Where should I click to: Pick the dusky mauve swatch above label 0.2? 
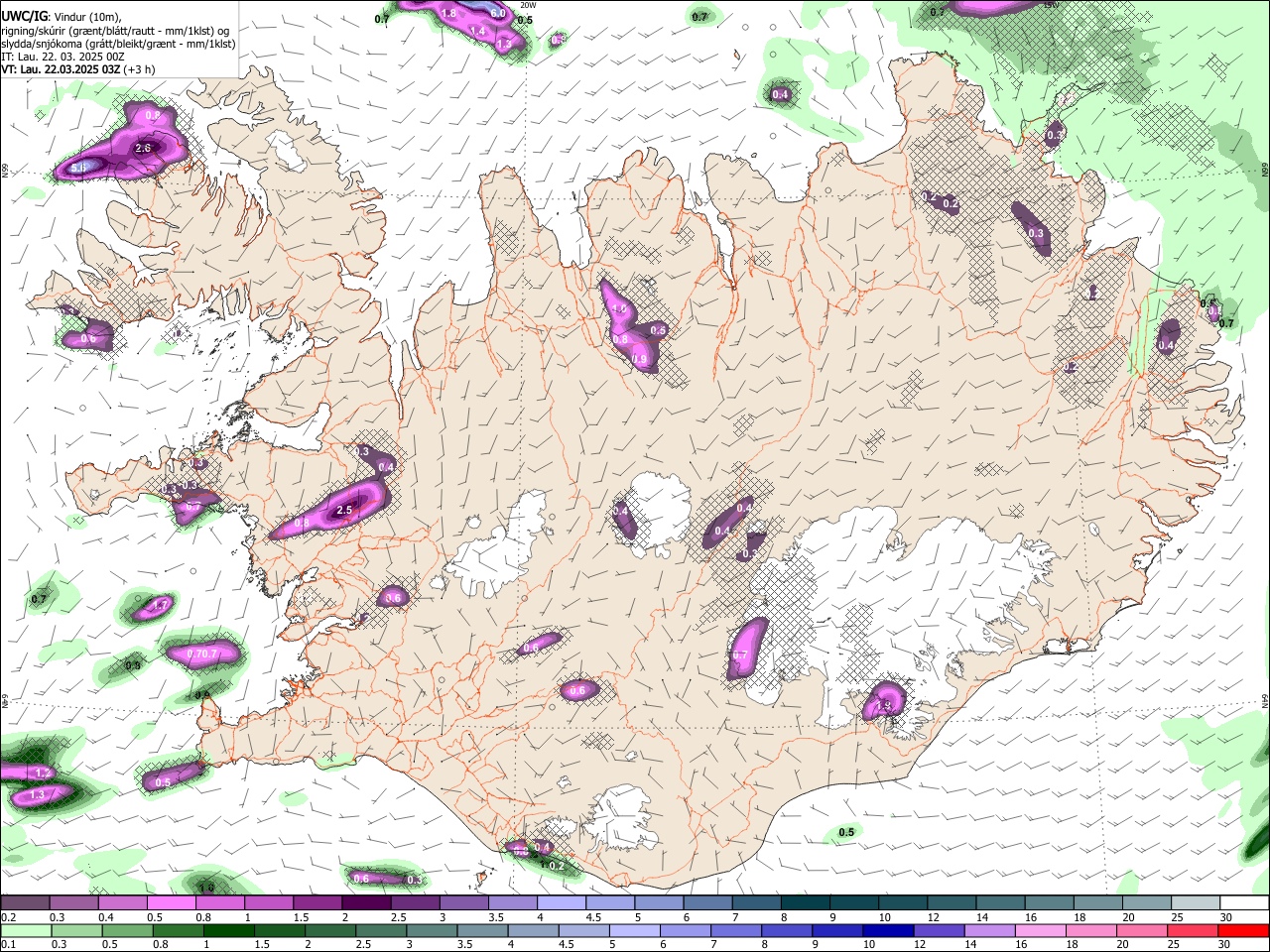click(x=25, y=903)
